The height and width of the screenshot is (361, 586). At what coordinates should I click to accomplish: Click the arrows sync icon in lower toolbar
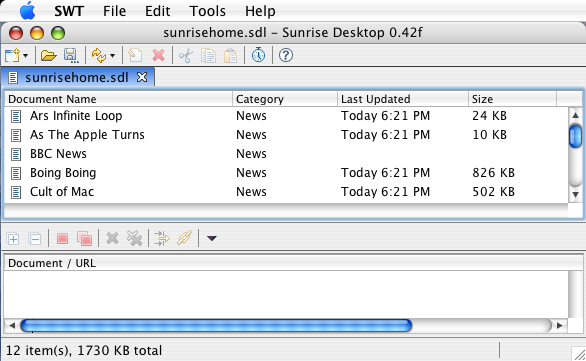tap(162, 238)
